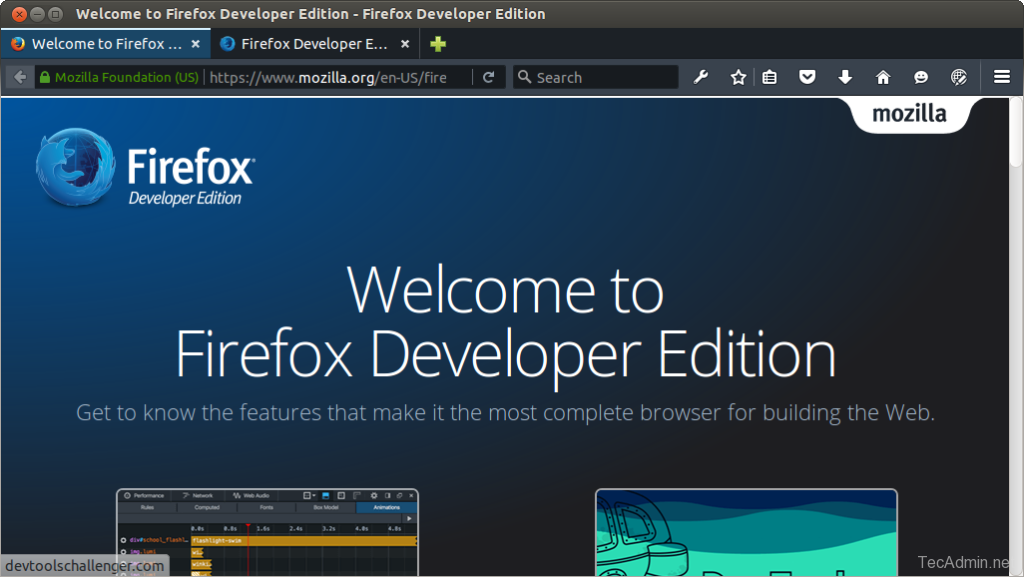
Task: Open the Developer Tools wrench icon
Action: [701, 77]
